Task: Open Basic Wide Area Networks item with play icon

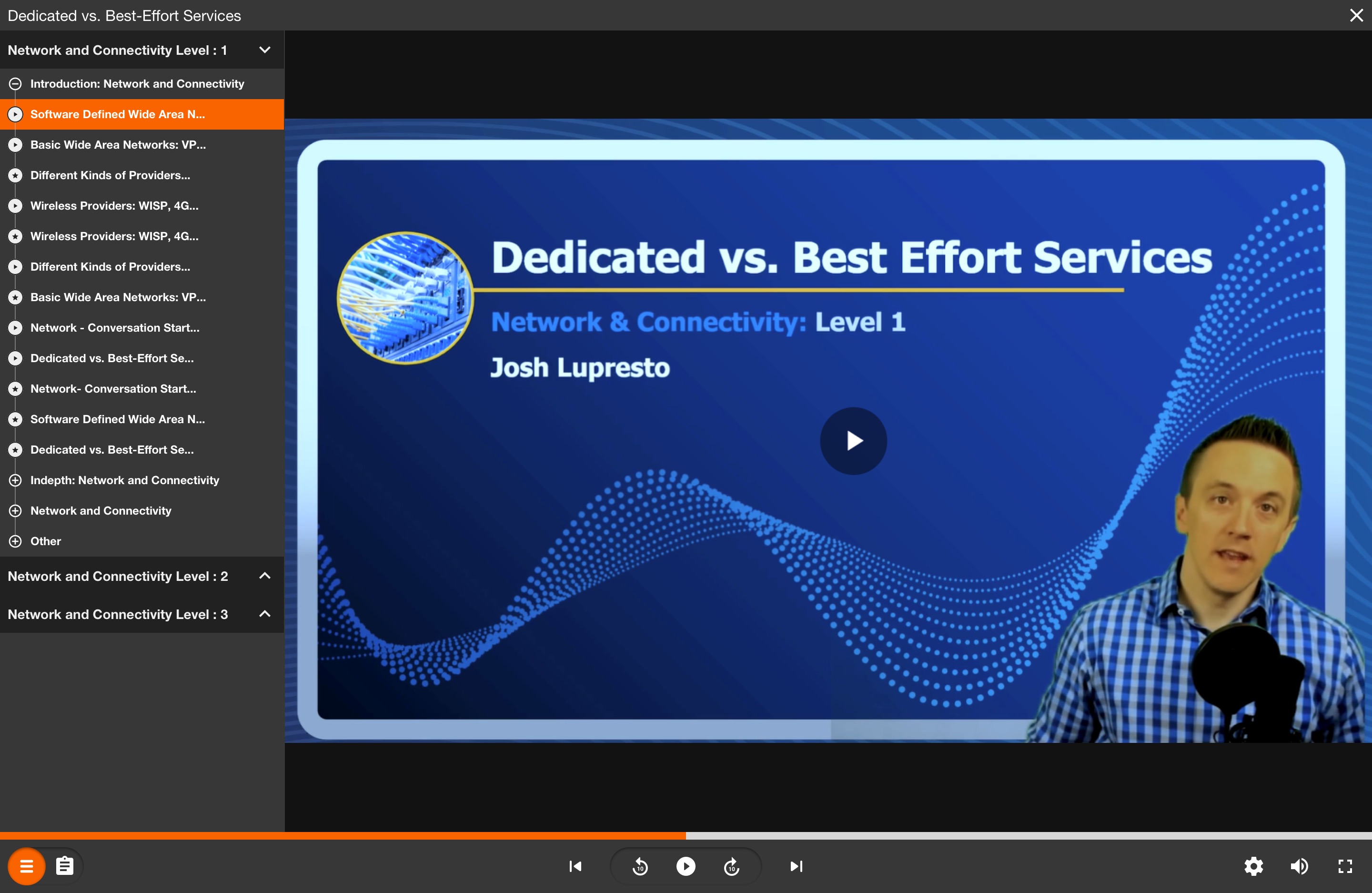Action: [142, 145]
